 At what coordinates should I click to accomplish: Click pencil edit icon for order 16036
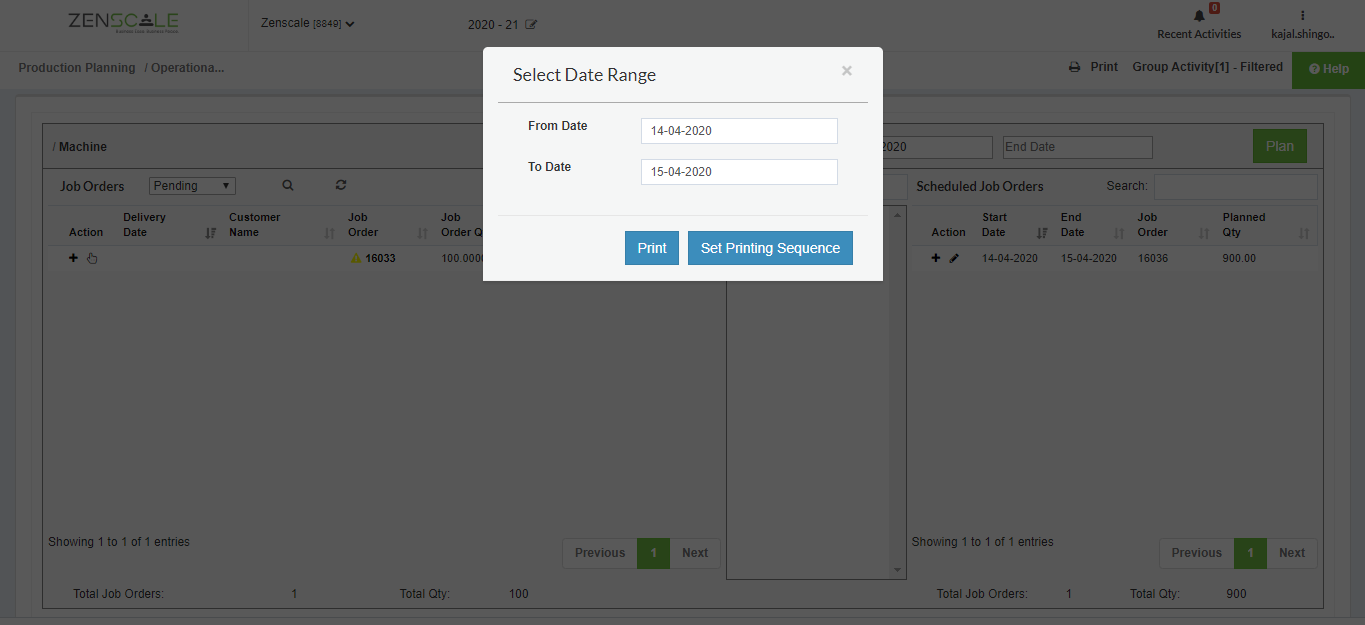click(954, 258)
